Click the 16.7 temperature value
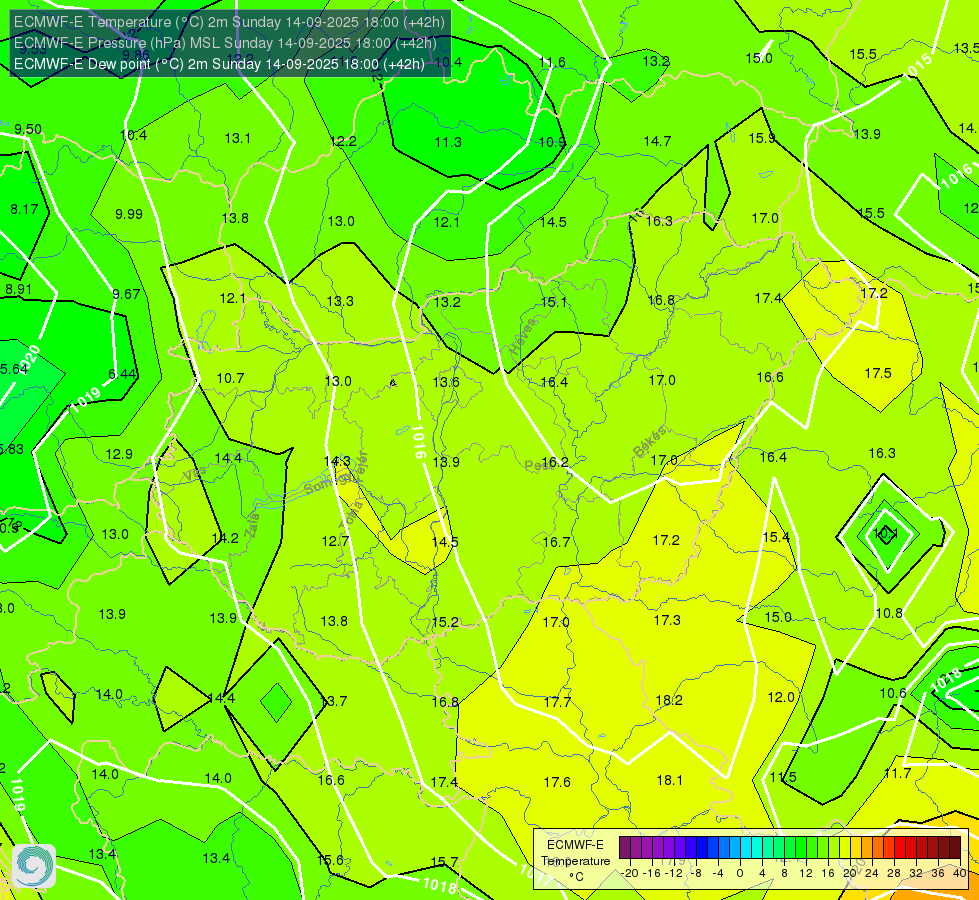979x900 pixels. [556, 542]
